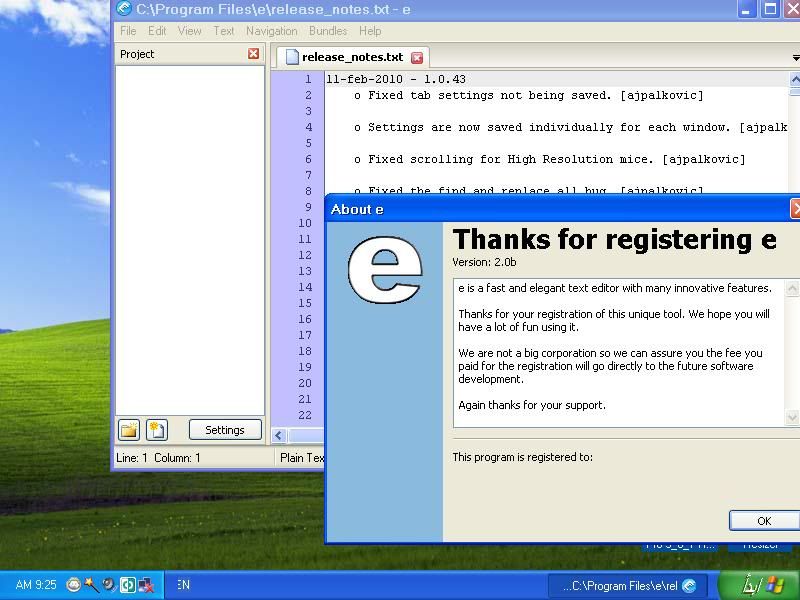Click the editor's vertical scrollbar up arrow
Image resolution: width=800 pixels, height=600 pixels.
click(x=795, y=79)
